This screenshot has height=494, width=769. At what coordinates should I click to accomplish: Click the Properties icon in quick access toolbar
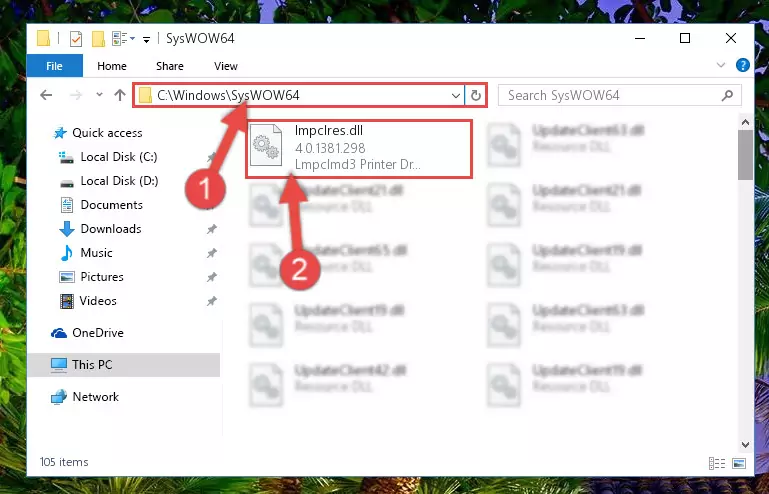click(76, 38)
